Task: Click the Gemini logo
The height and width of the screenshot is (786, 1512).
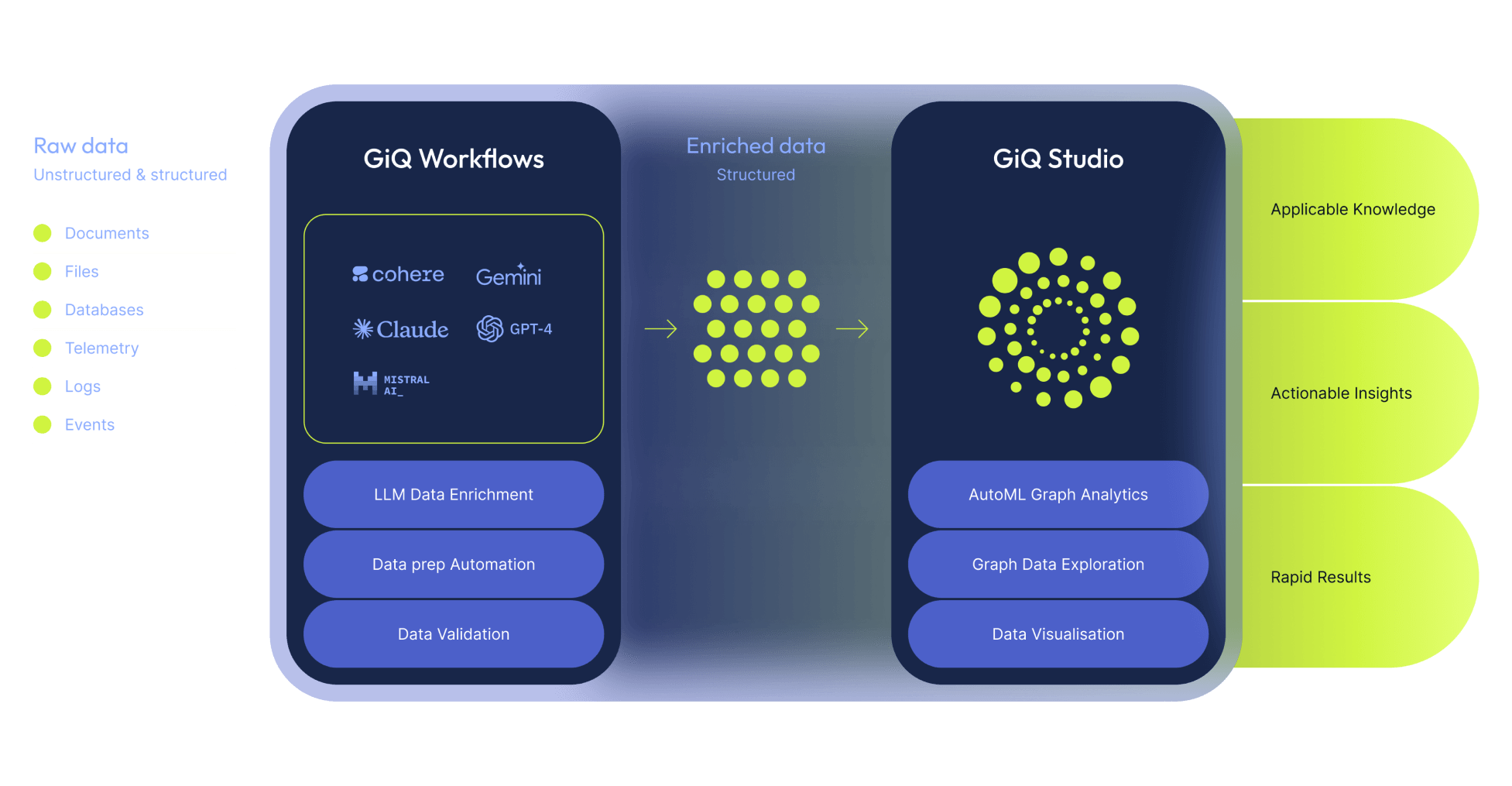Action: (x=509, y=275)
